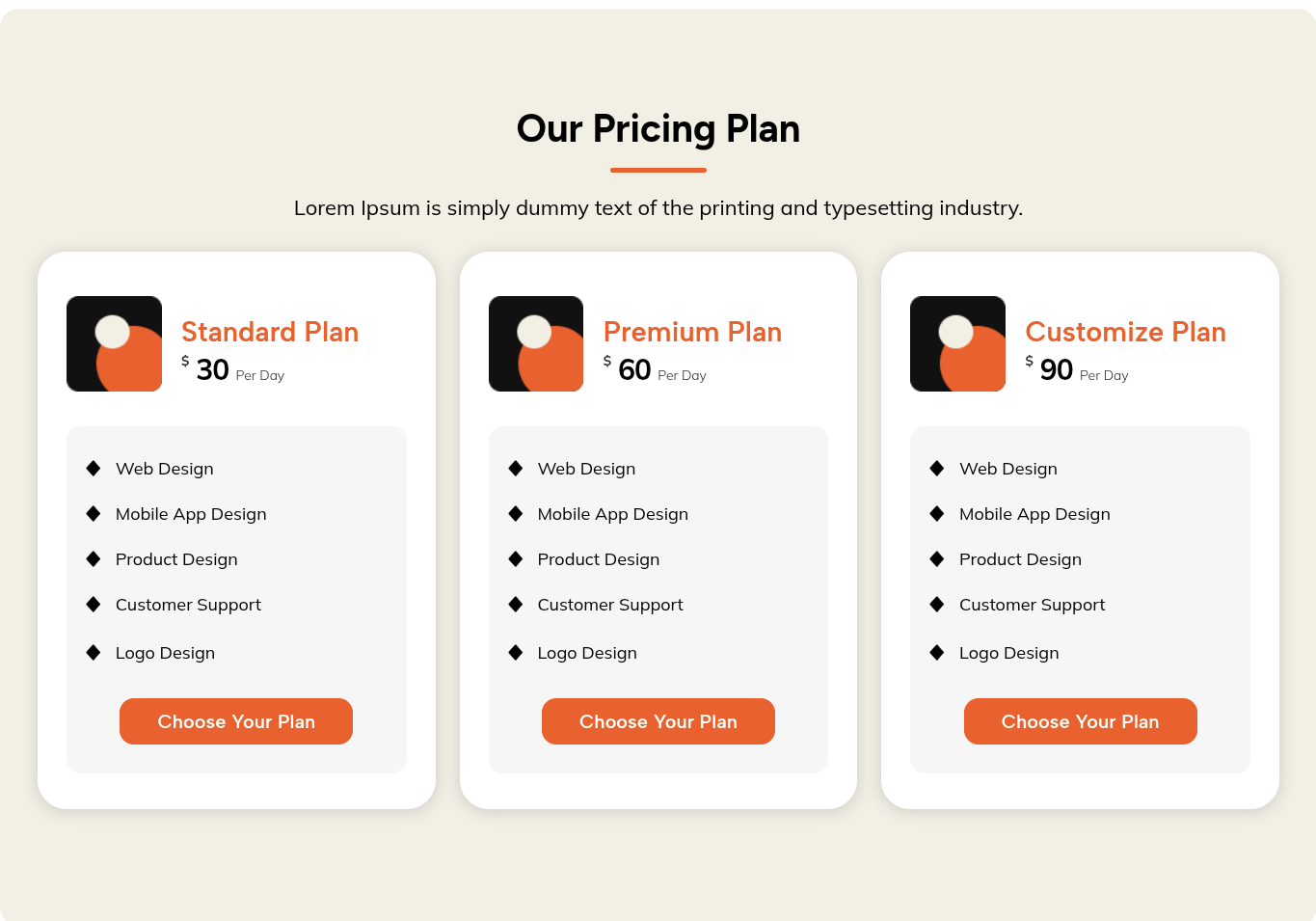Click the orange underline below heading
1316x921 pixels.
658,171
